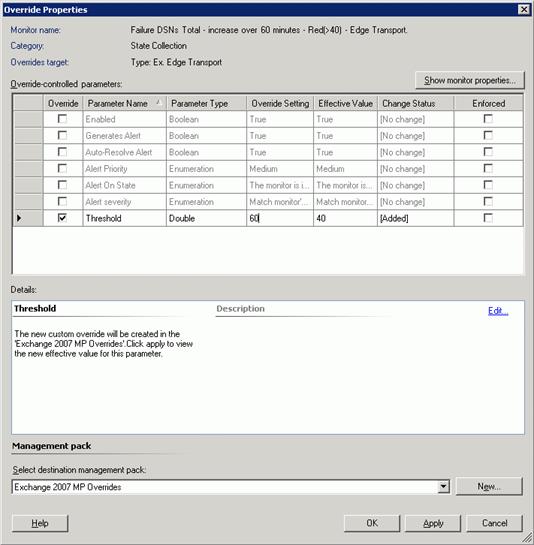Tick Enforced checkbox for Generates Alert row
The width and height of the screenshot is (534, 545).
[488, 135]
